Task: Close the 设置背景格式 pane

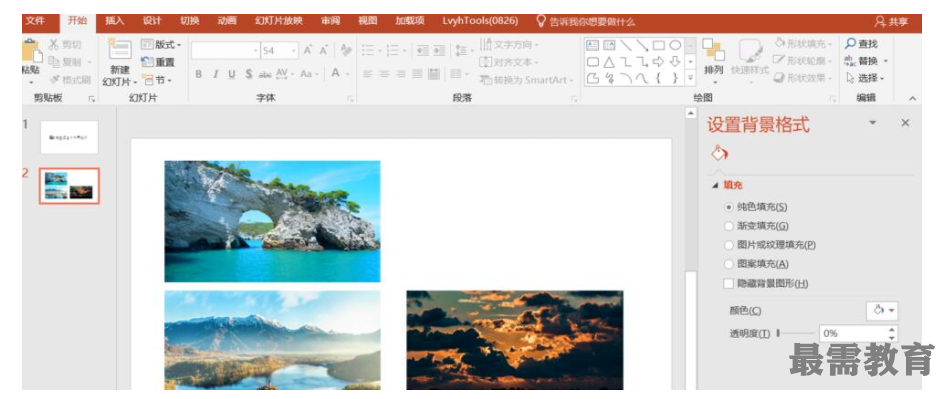Action: pos(906,122)
